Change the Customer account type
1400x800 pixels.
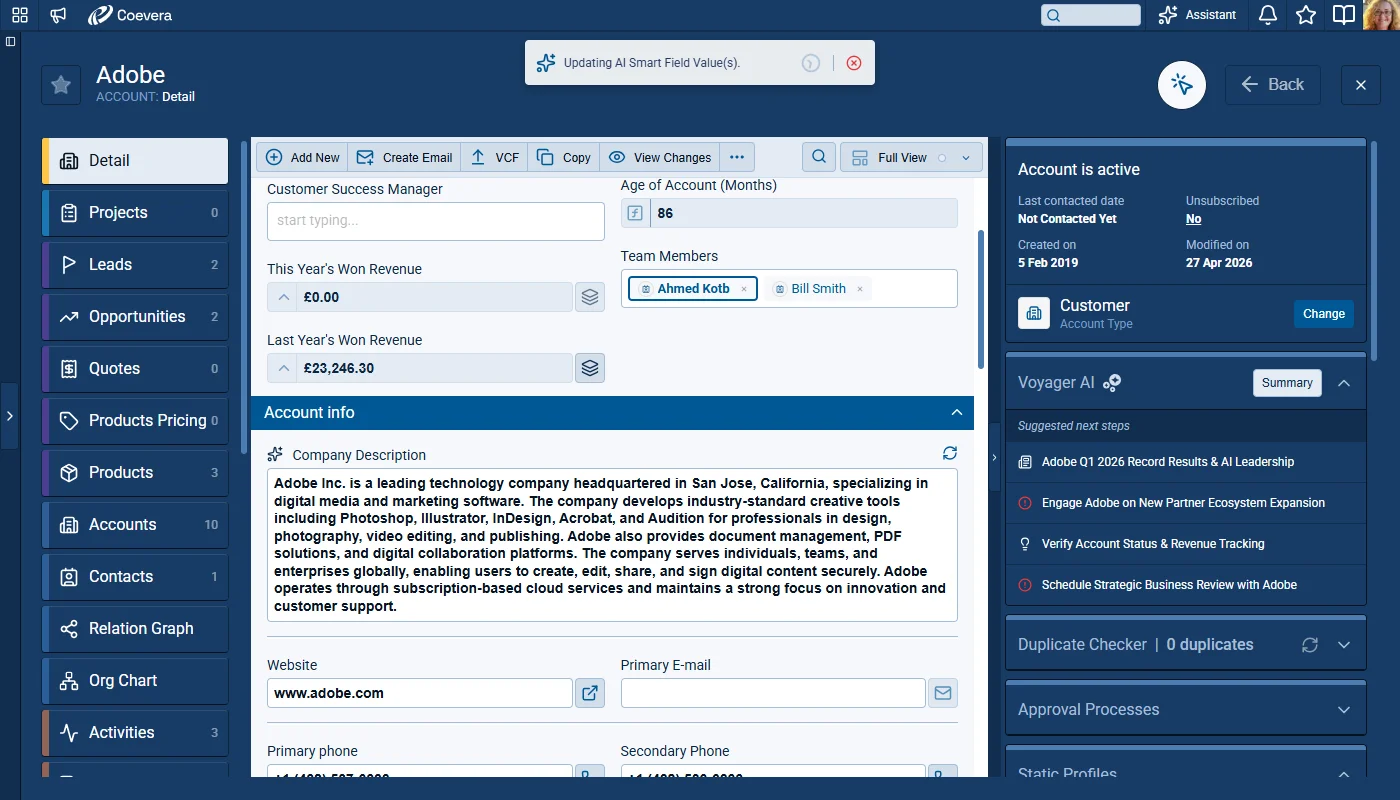coord(1324,314)
